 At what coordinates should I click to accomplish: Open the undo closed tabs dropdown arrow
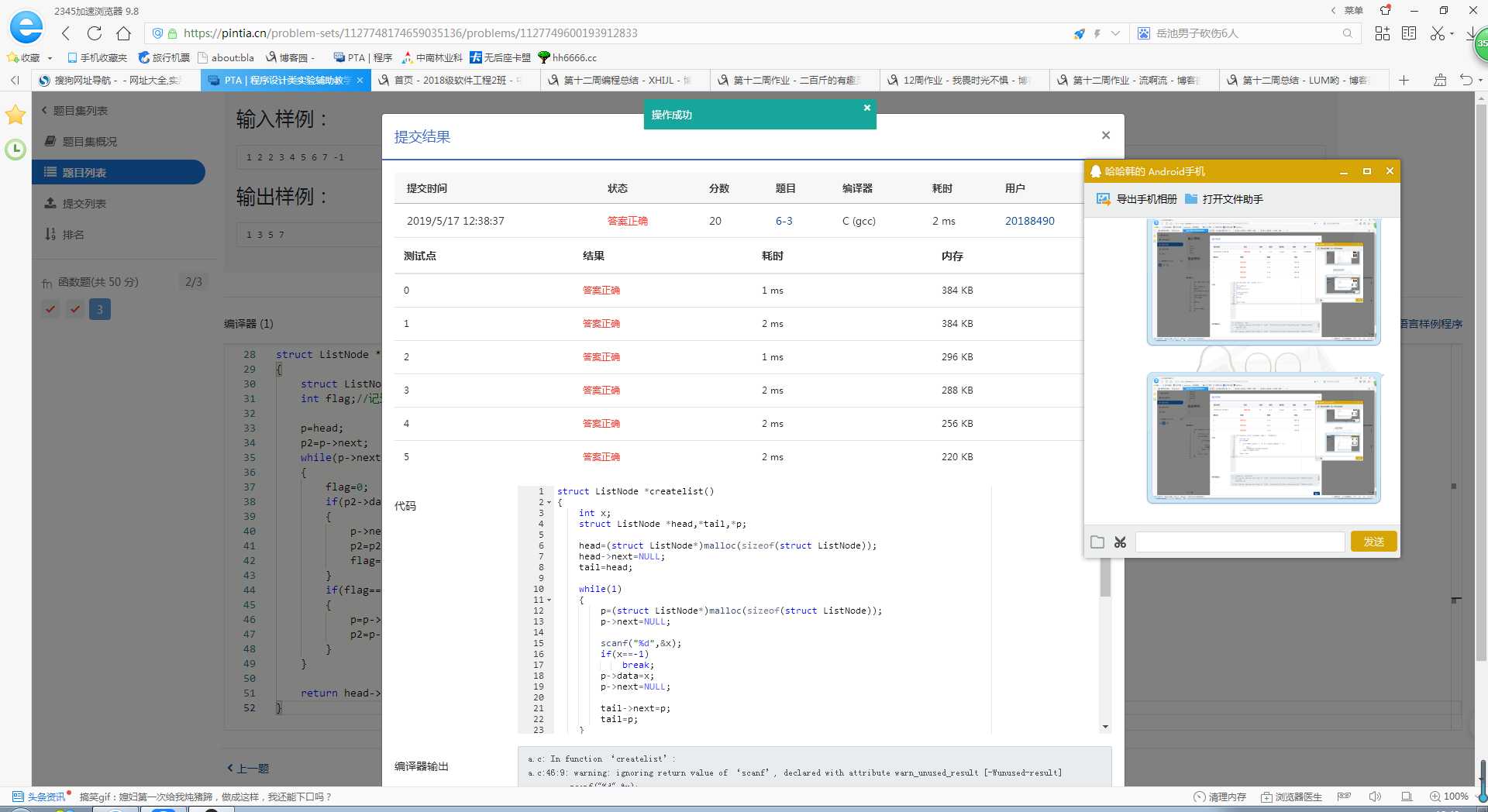click(1480, 80)
